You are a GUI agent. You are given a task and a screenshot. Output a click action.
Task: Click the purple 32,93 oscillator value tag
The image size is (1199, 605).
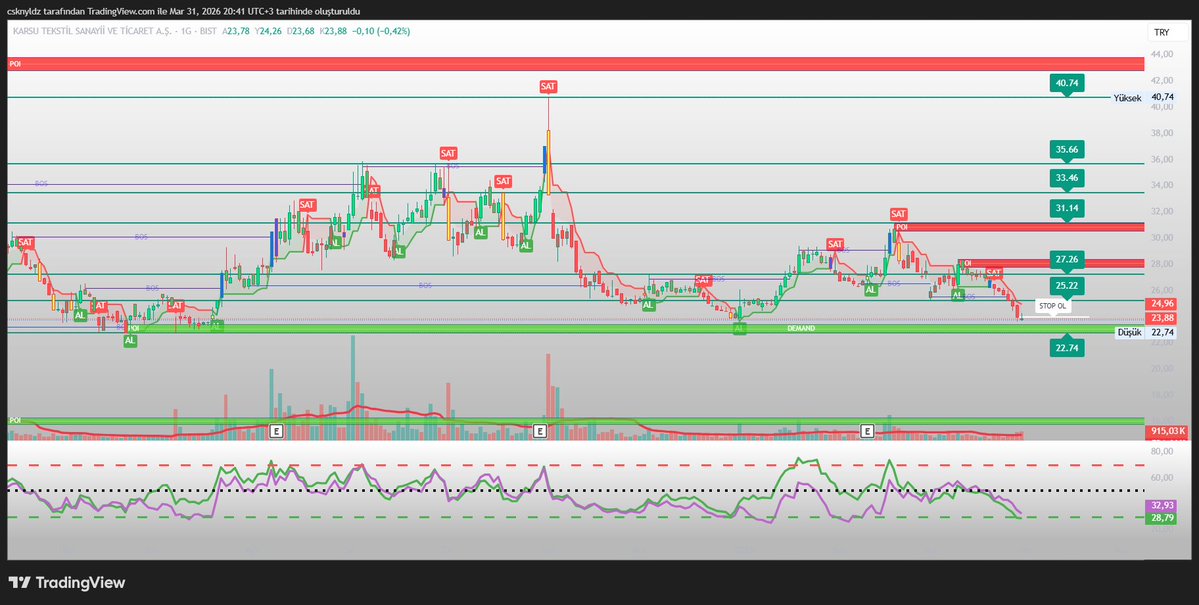(x=1162, y=506)
